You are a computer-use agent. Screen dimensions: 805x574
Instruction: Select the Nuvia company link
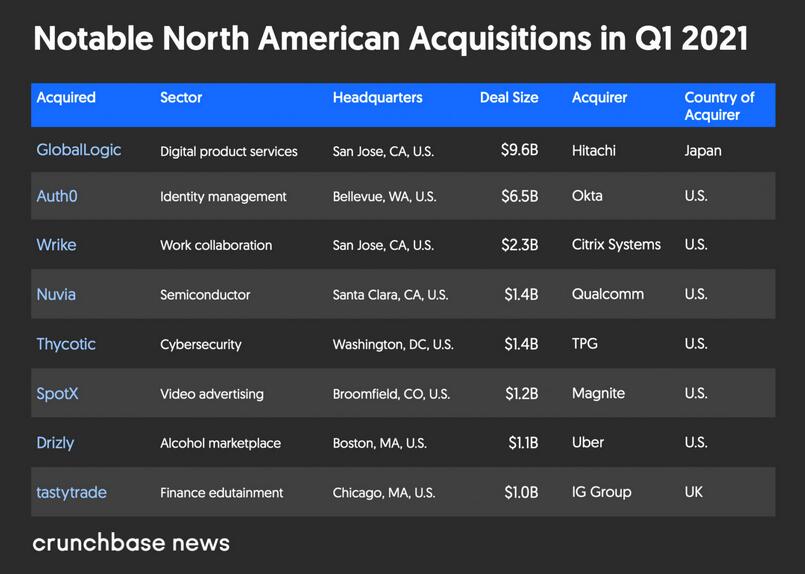56,294
